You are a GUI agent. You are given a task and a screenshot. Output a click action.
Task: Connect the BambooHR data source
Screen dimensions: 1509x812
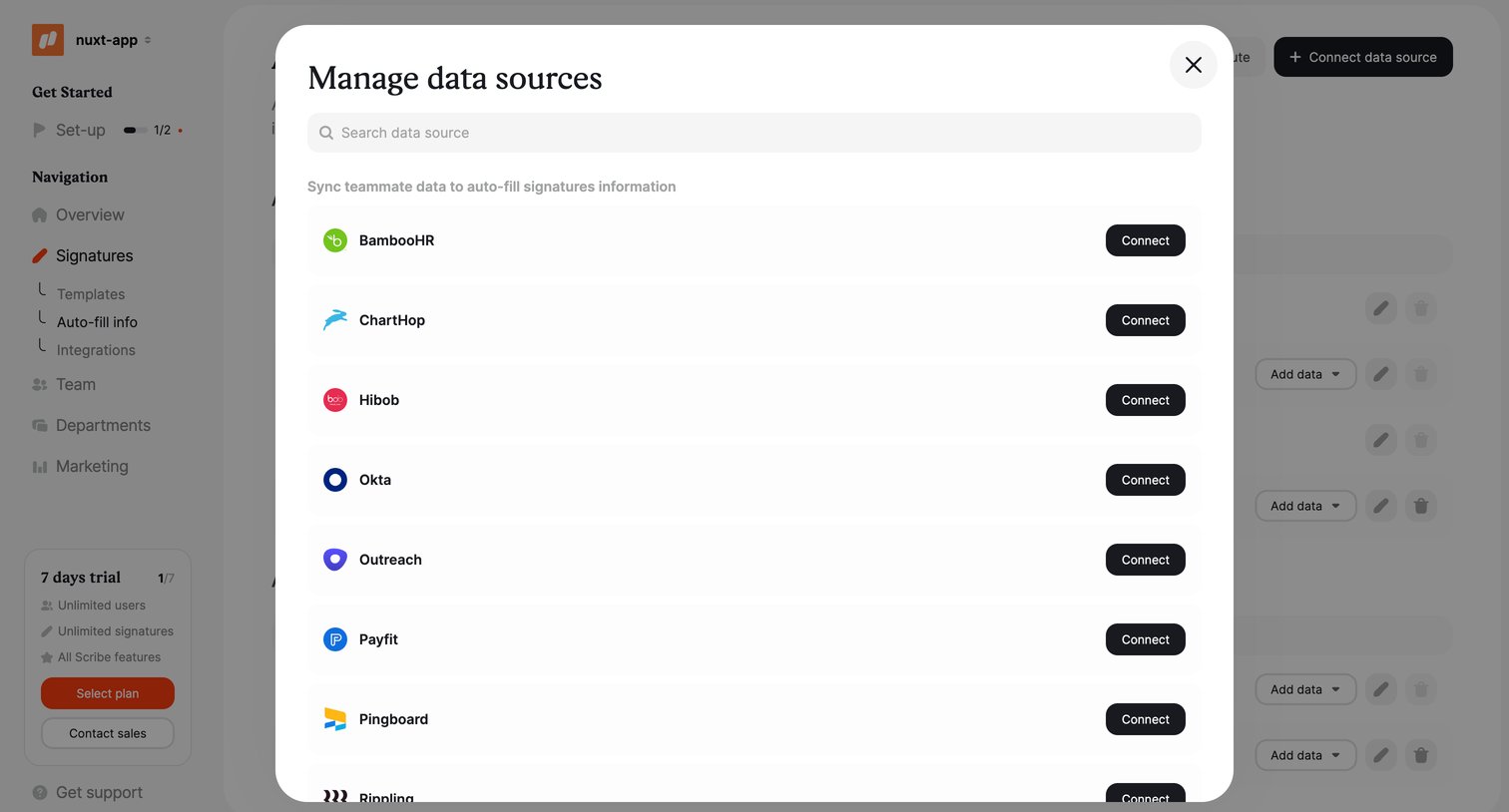(x=1145, y=240)
